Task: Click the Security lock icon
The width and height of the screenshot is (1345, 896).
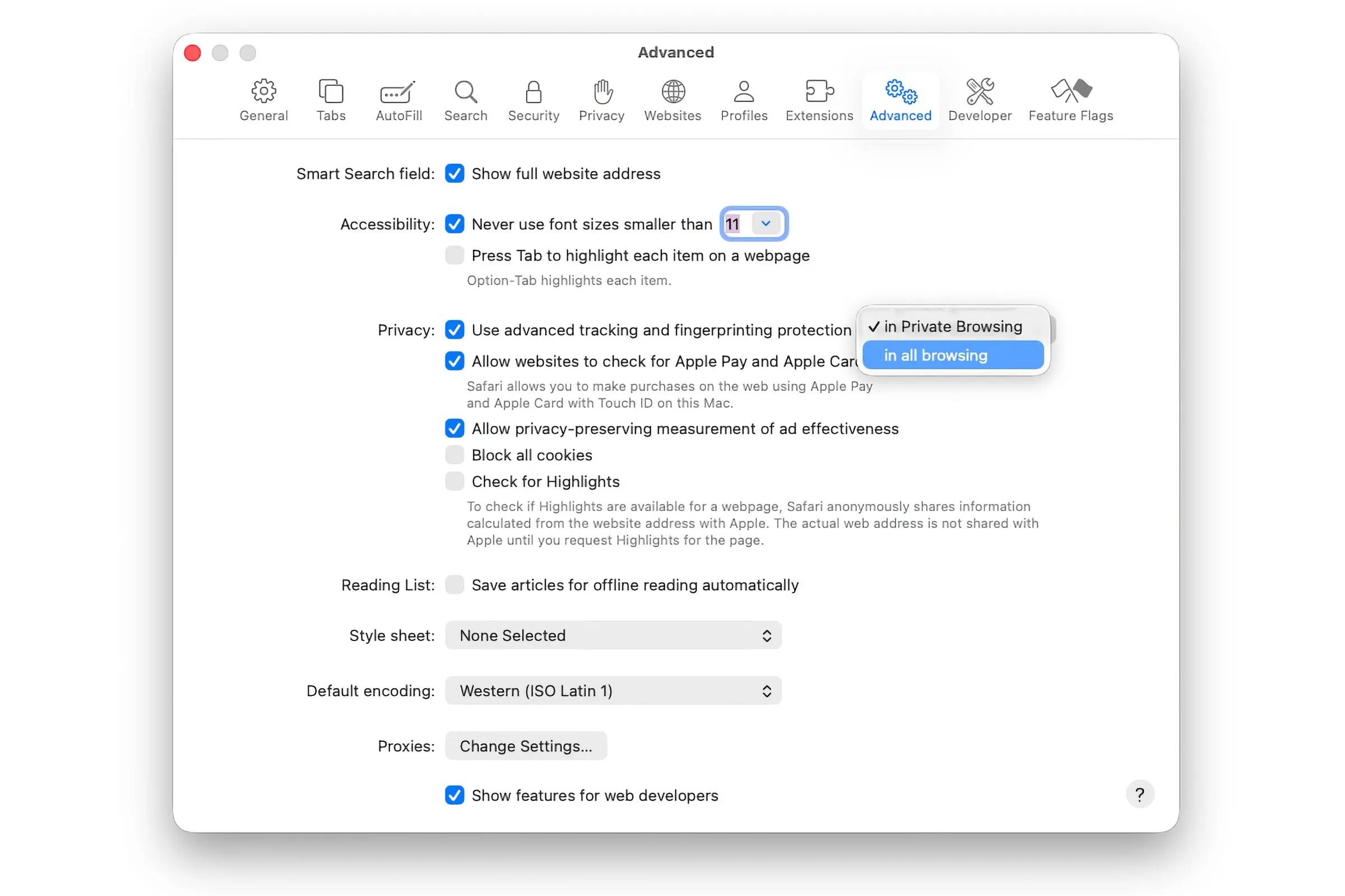Action: tap(533, 100)
